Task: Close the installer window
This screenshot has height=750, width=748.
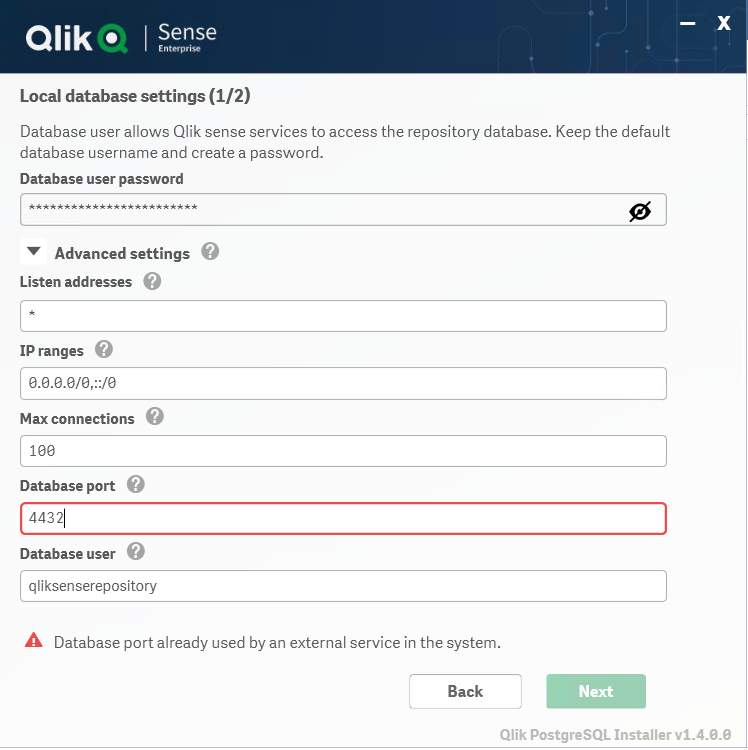Action: 724,23
